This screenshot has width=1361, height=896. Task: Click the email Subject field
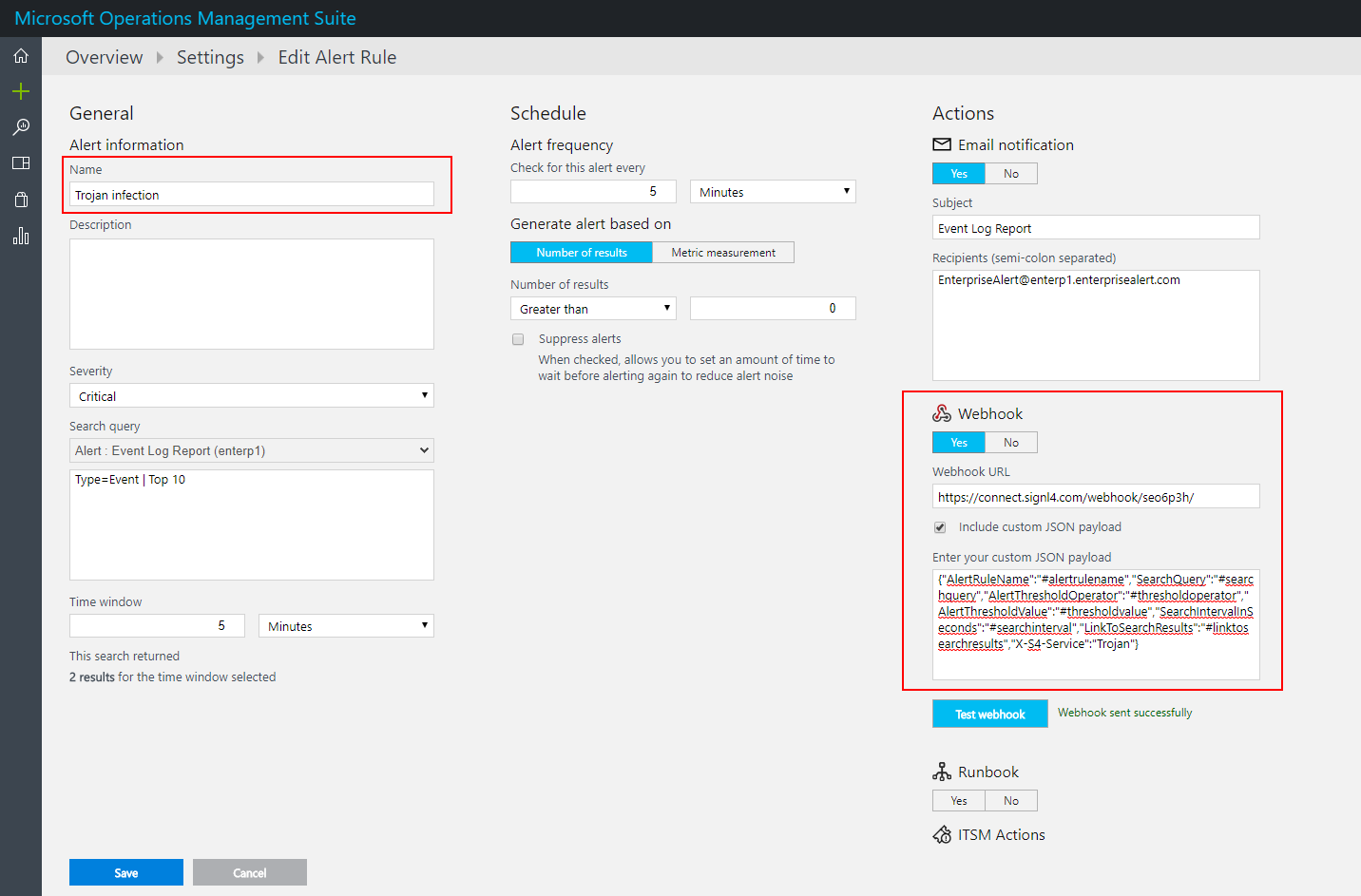[1096, 228]
